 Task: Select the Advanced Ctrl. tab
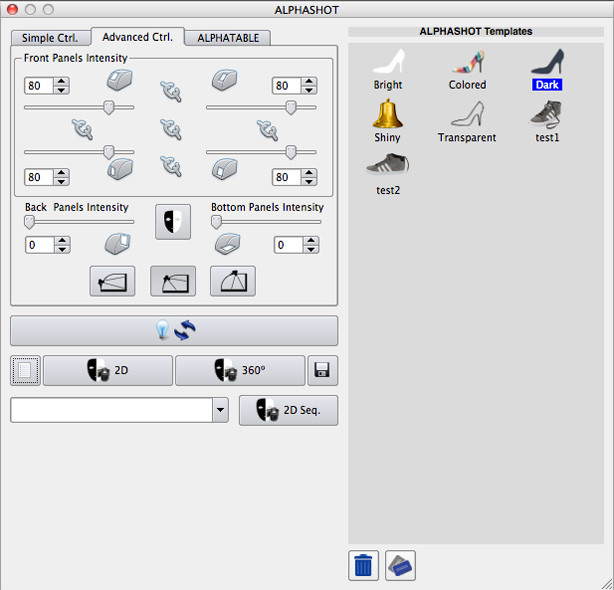[137, 37]
